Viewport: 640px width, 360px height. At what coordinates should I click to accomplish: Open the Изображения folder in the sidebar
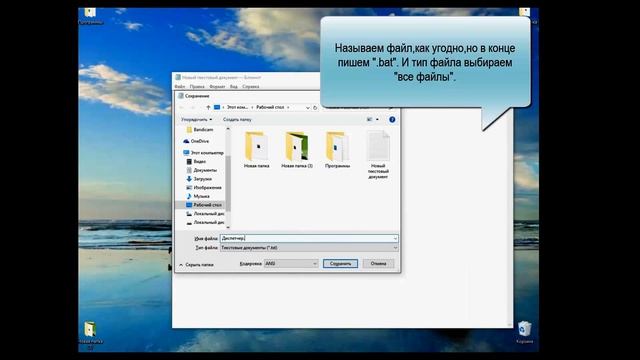(204, 188)
